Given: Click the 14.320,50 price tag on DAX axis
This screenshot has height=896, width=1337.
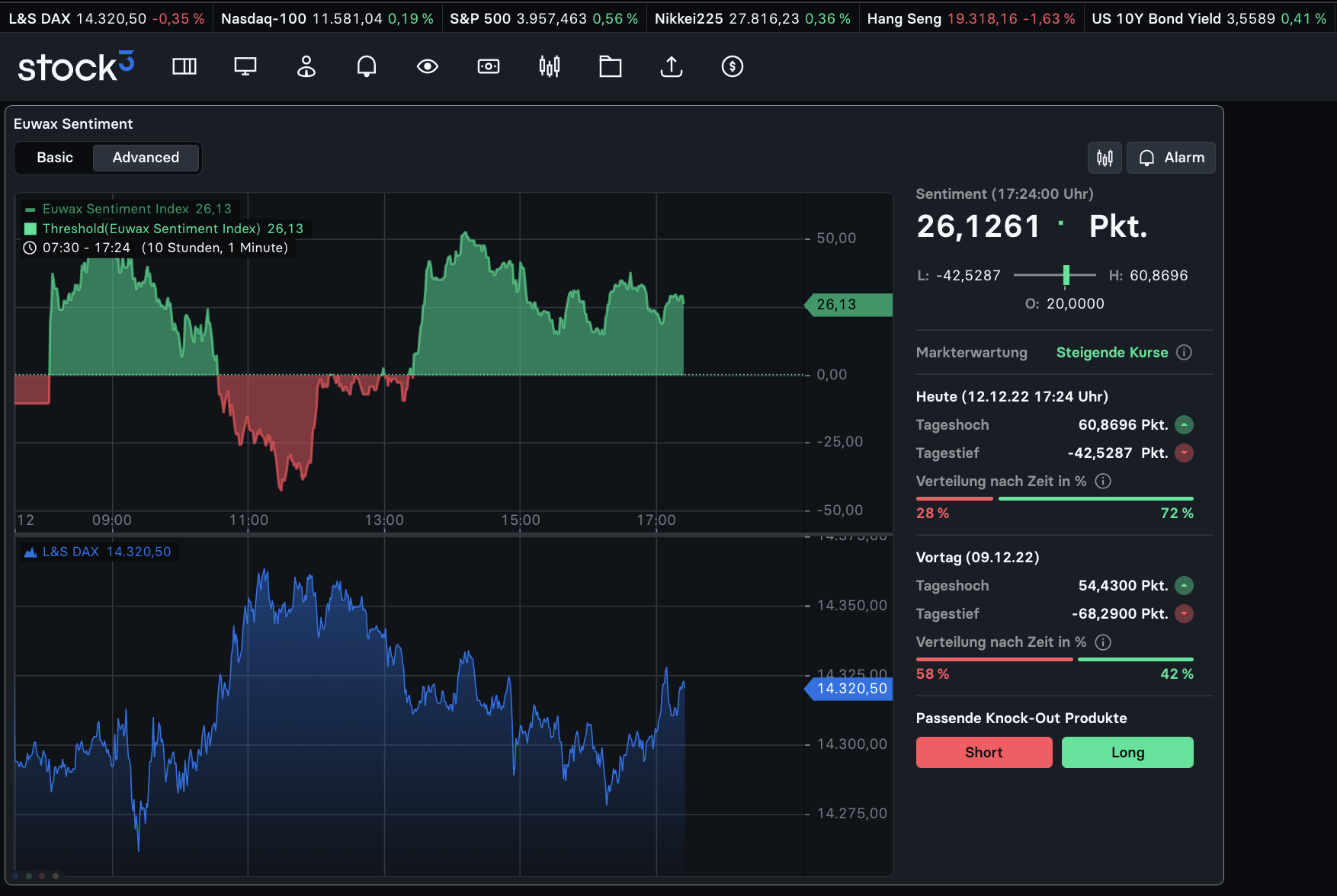Looking at the screenshot, I should [x=848, y=689].
